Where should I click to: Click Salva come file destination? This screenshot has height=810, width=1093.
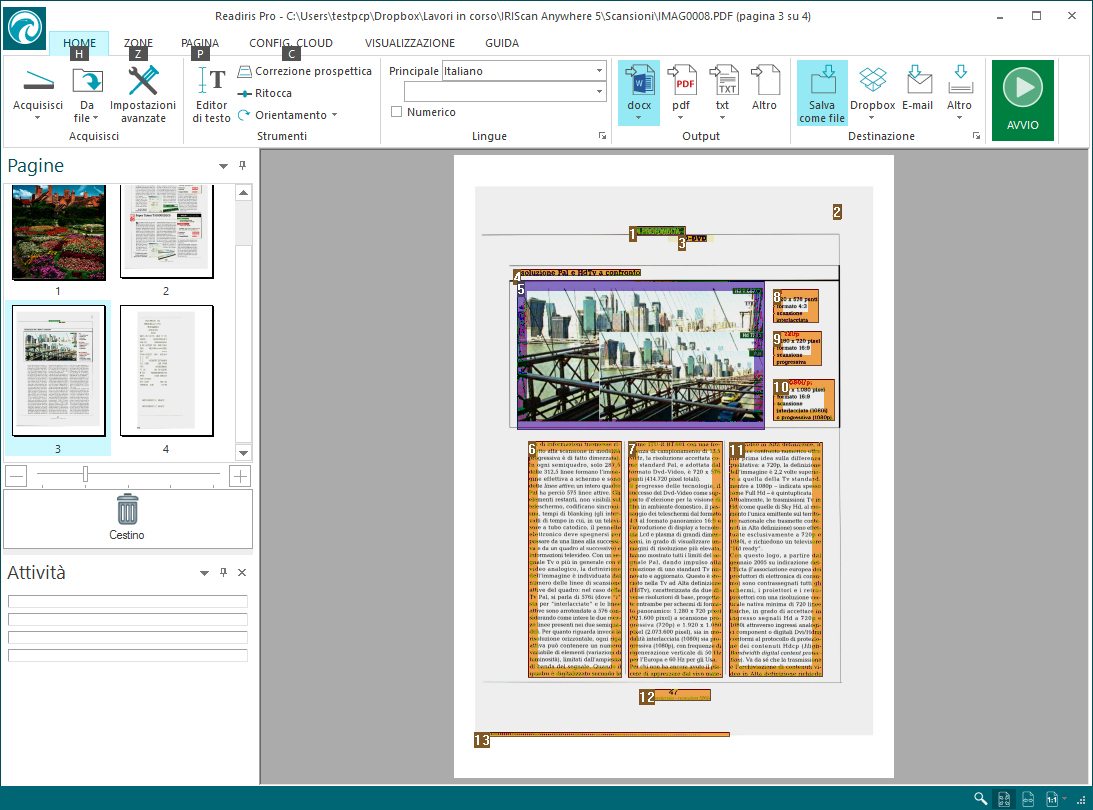click(x=821, y=92)
